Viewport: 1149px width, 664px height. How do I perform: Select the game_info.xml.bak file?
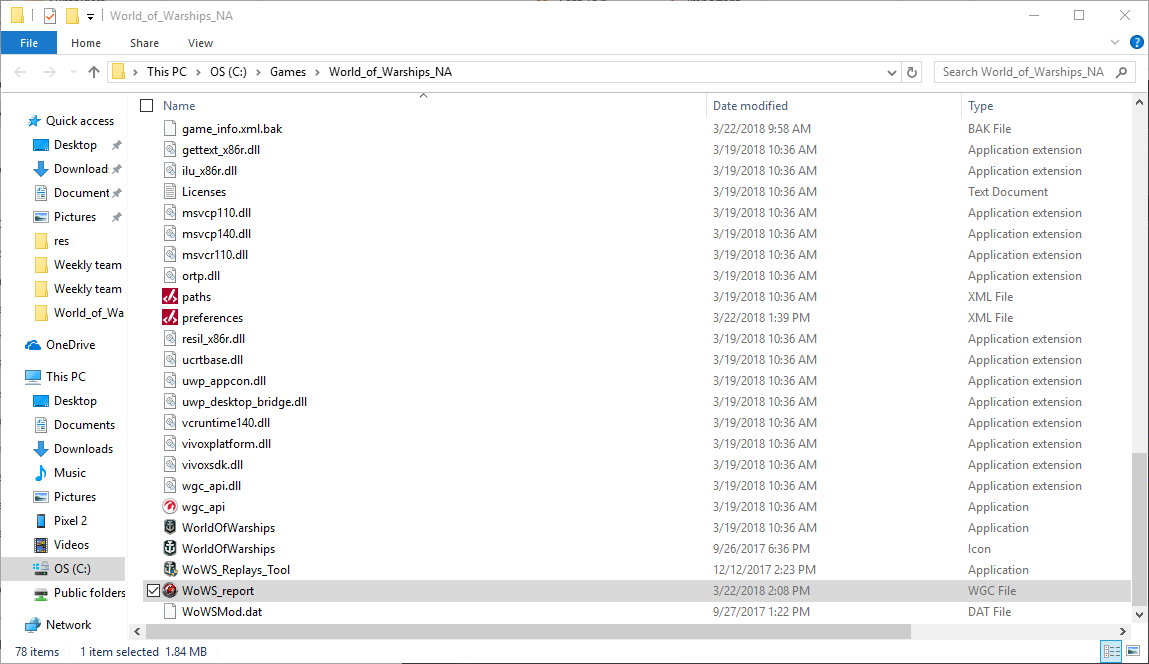tap(232, 128)
